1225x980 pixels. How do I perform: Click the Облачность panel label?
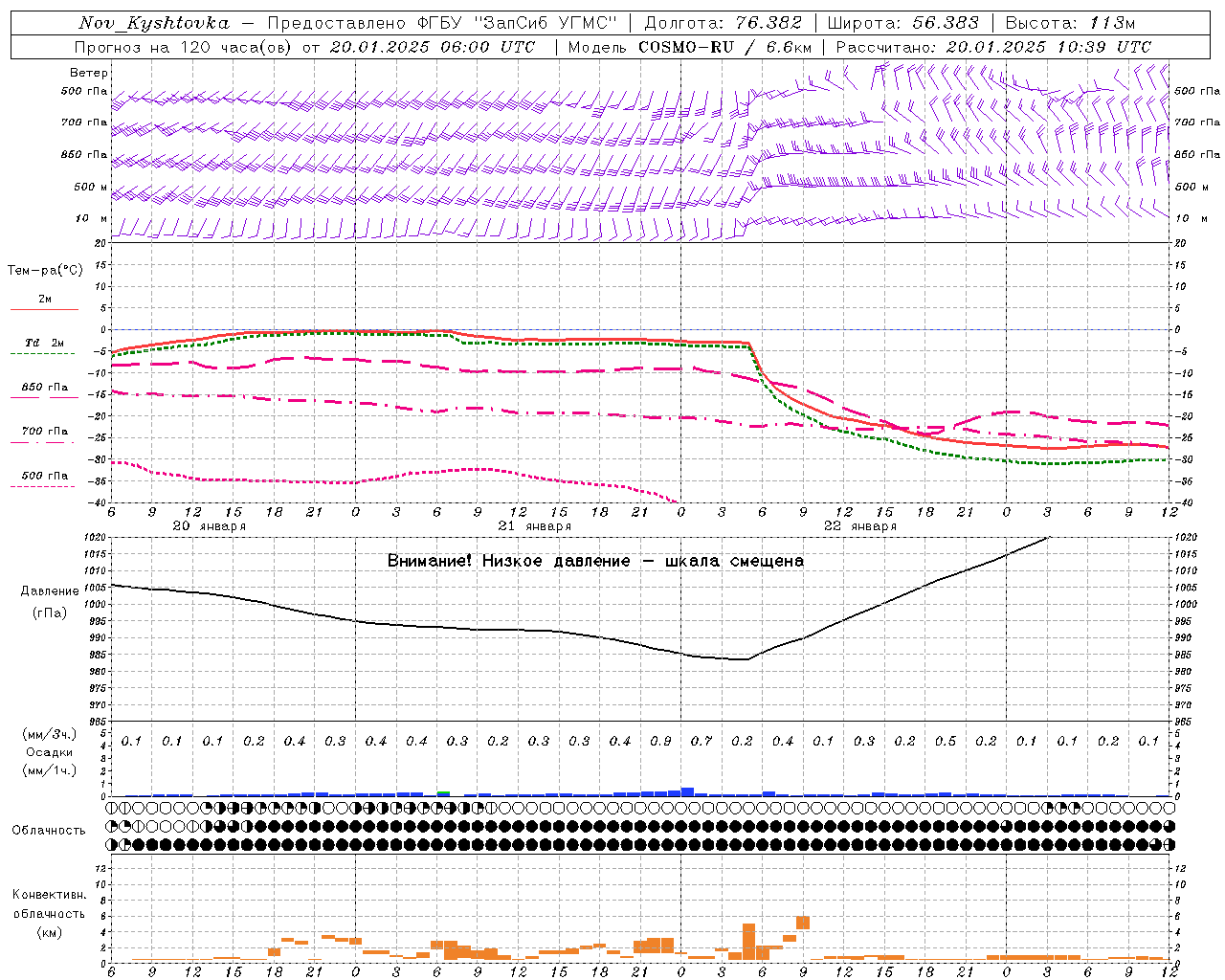49,831
